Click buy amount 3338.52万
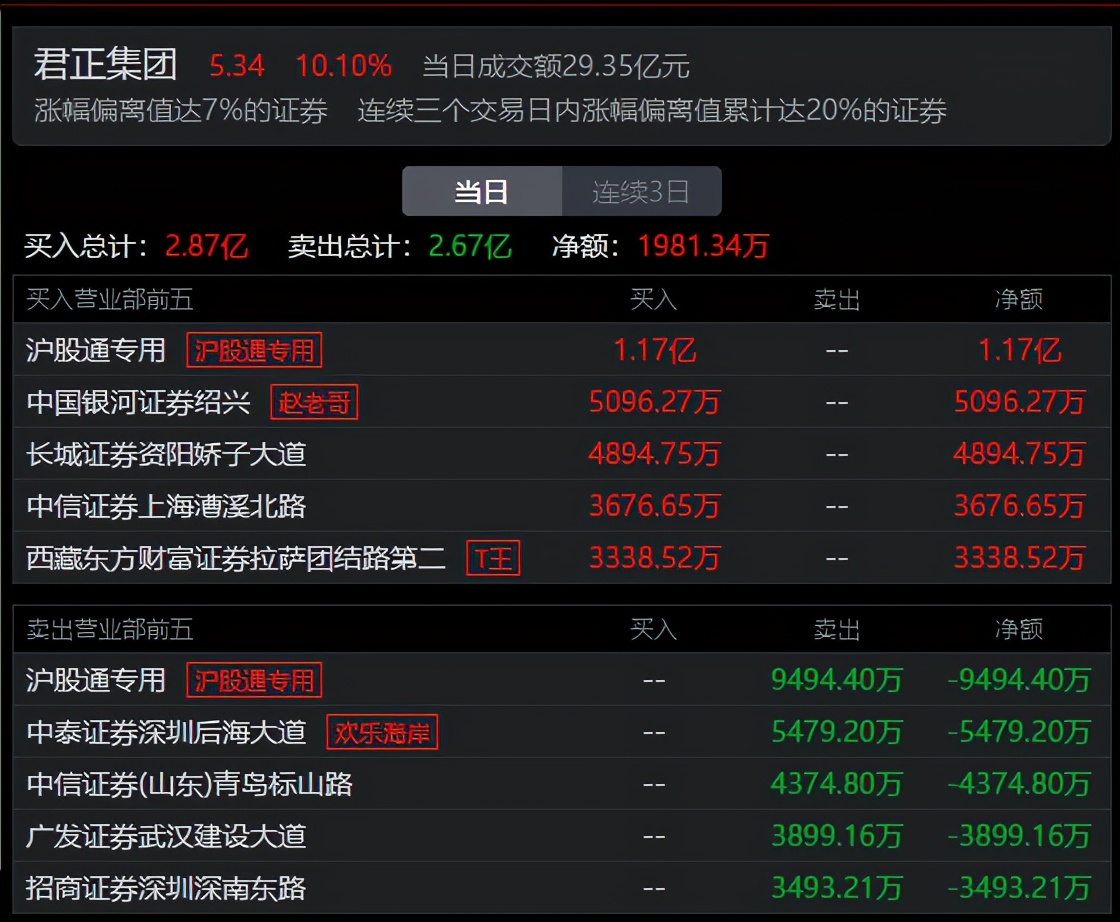 (654, 558)
